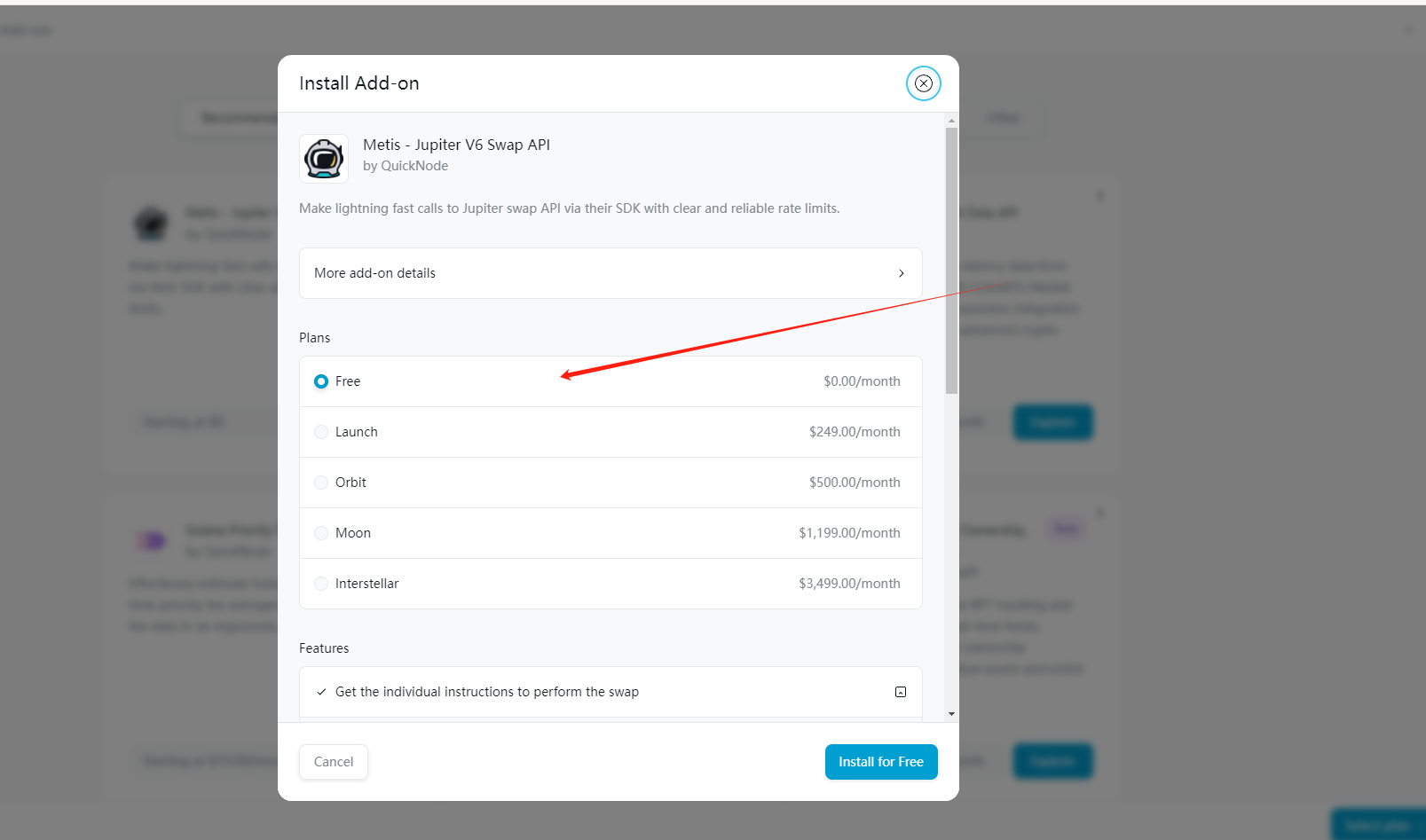Click the Jupiter swap API description text

click(x=569, y=208)
